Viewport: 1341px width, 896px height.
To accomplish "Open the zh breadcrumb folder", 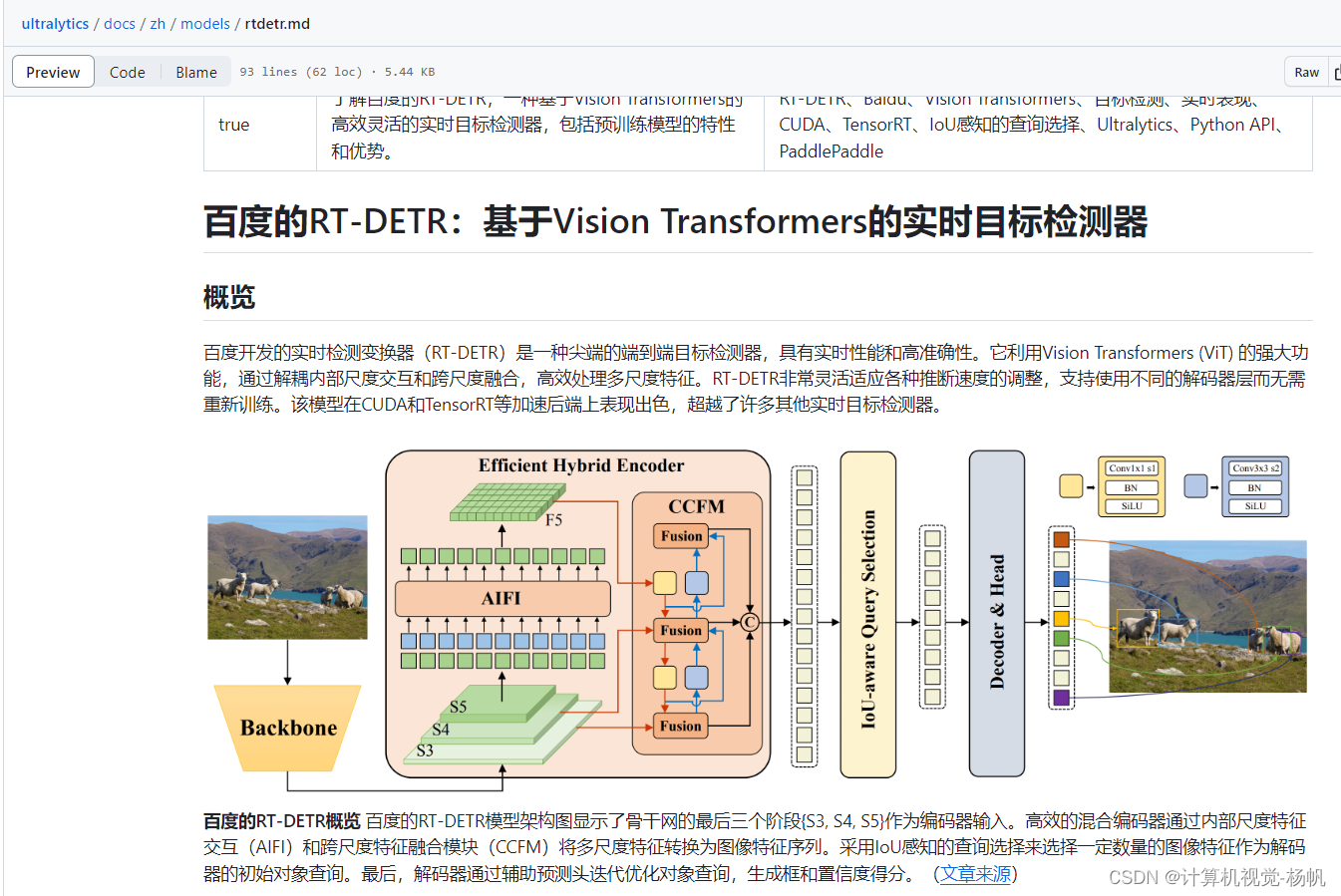I will point(158,24).
